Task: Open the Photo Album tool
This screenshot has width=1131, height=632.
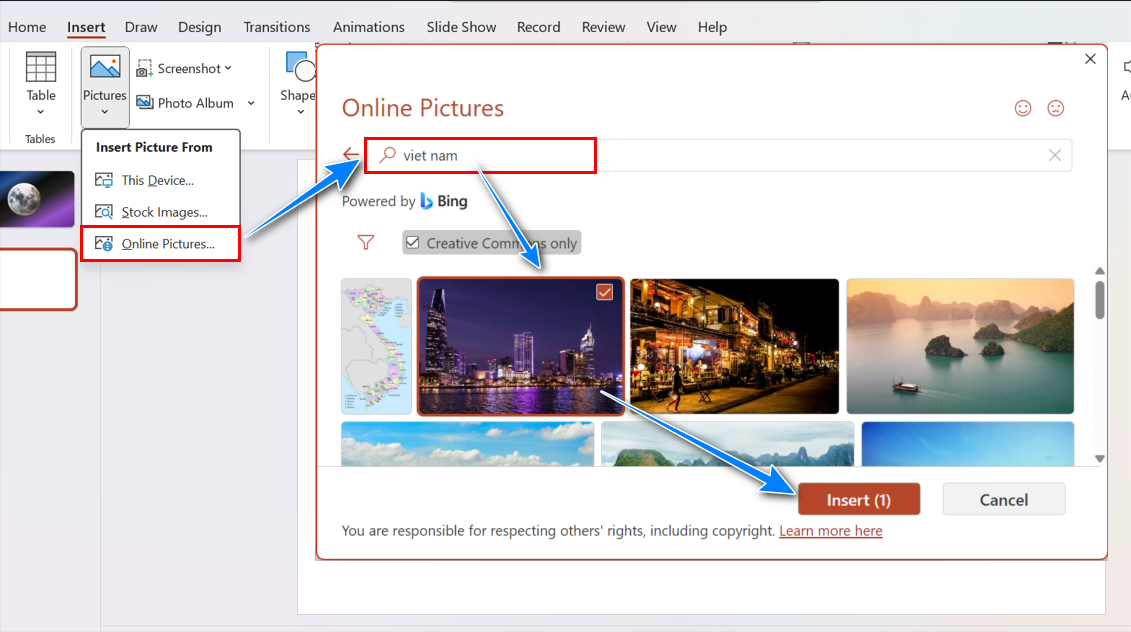Action: click(185, 103)
